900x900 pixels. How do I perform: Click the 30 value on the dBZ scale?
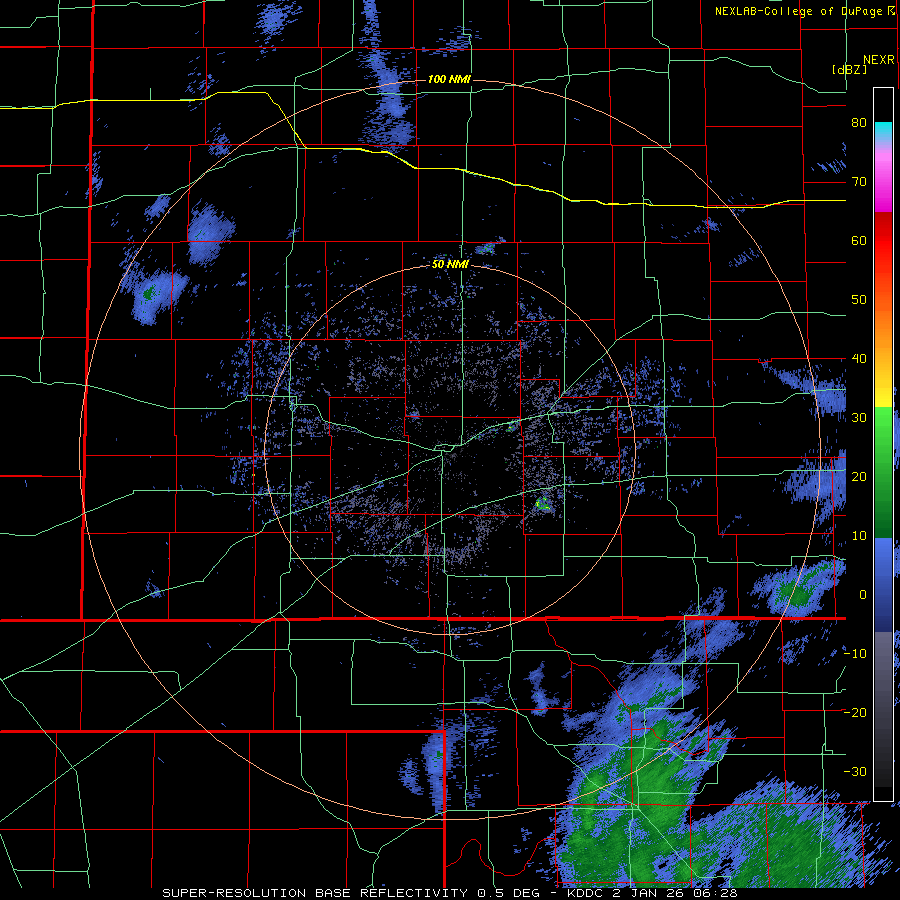(x=859, y=418)
